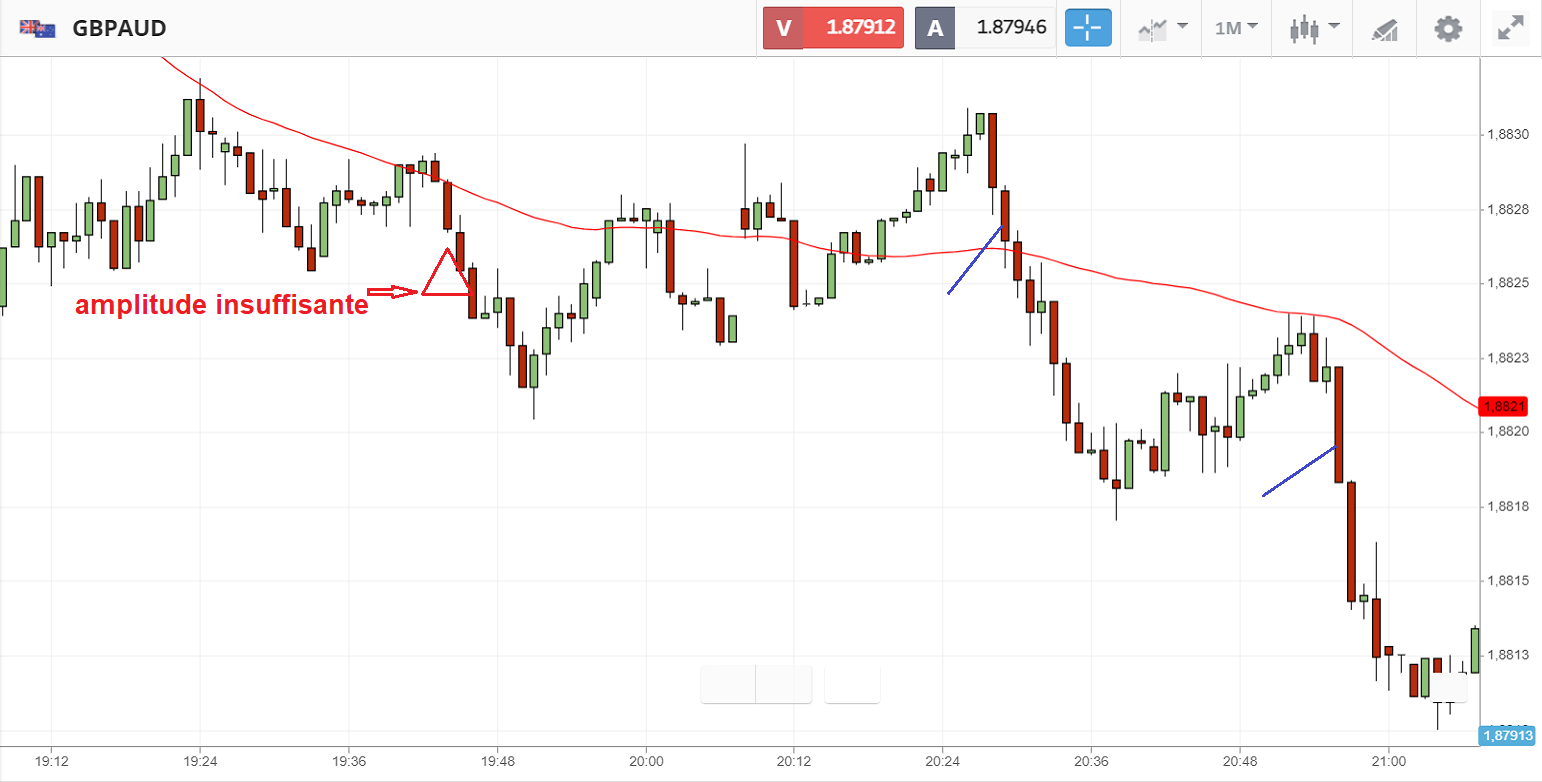Expand chart to fullscreen
The width and height of the screenshot is (1542, 782).
(1510, 28)
